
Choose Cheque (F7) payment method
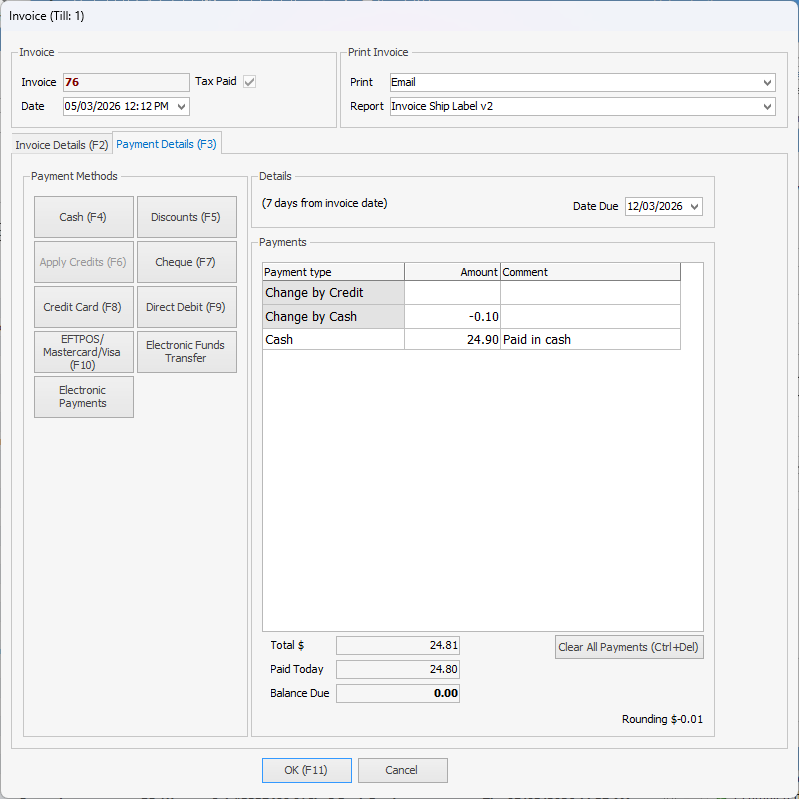187,262
